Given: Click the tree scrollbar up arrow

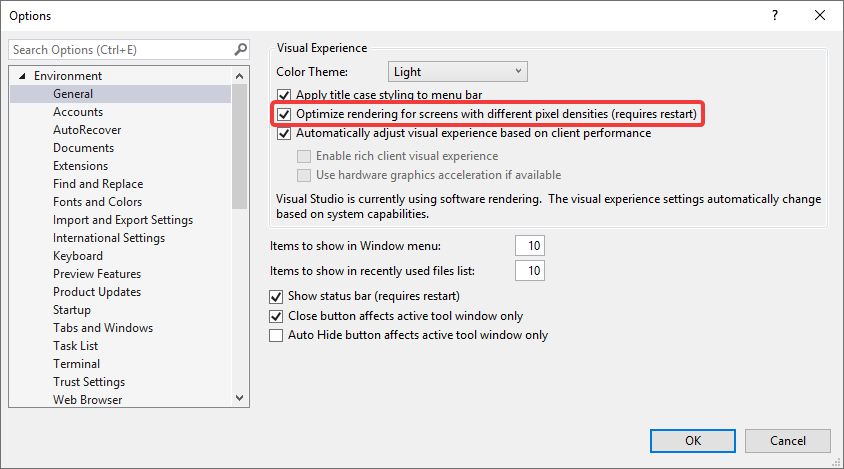Looking at the screenshot, I should click(240, 76).
